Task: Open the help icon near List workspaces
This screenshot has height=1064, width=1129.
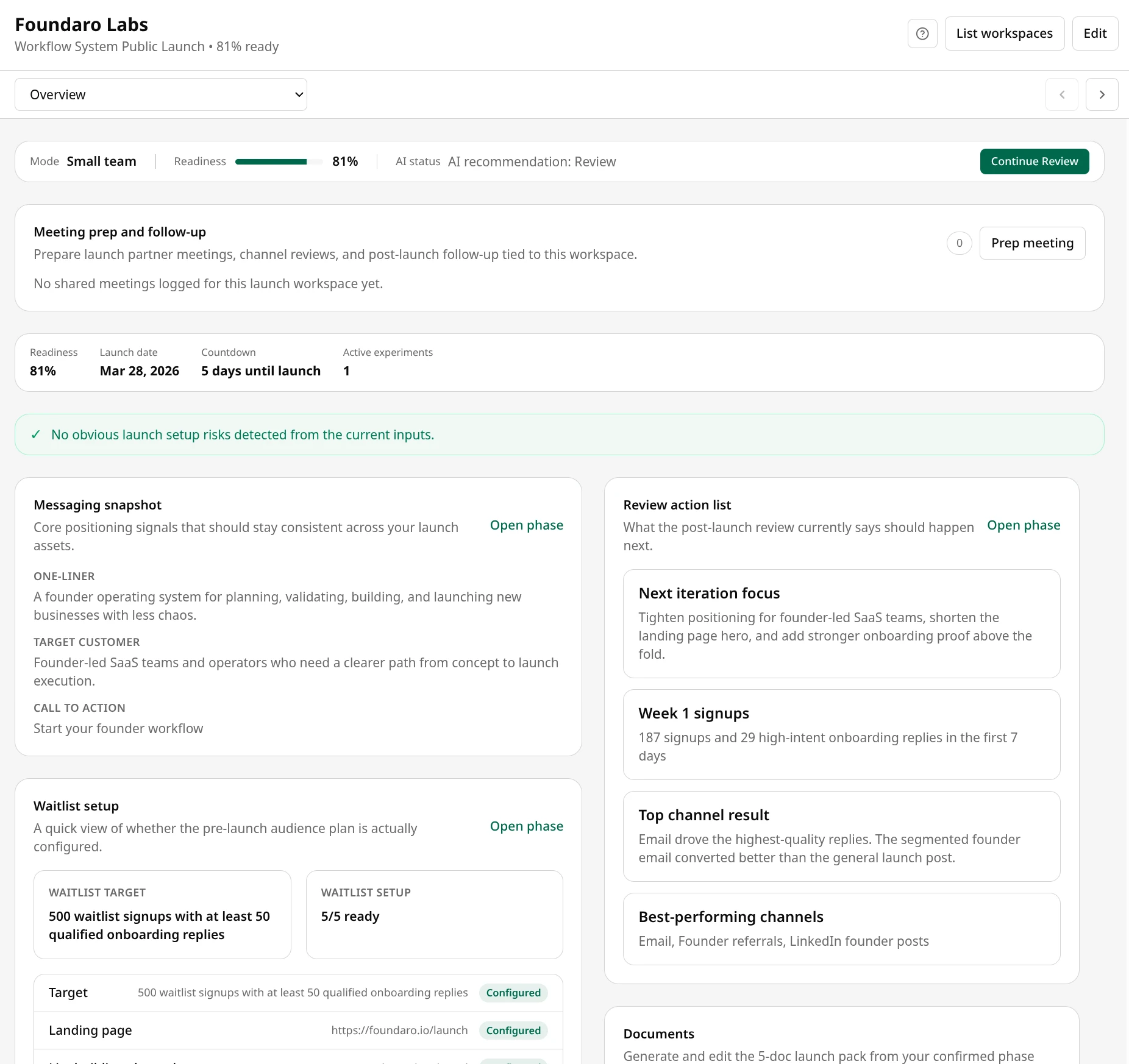Action: (922, 34)
